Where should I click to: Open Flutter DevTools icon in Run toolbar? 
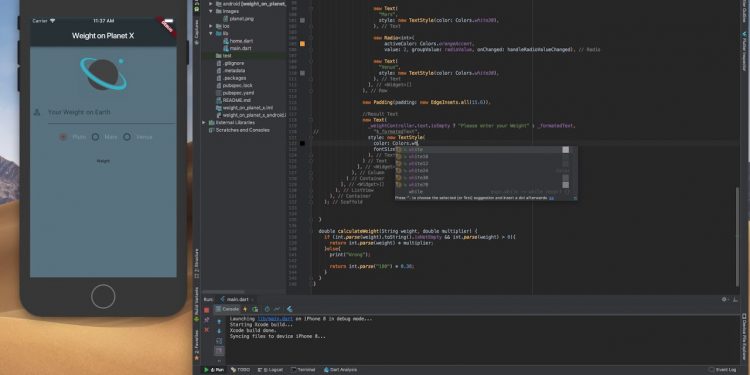(x=267, y=309)
